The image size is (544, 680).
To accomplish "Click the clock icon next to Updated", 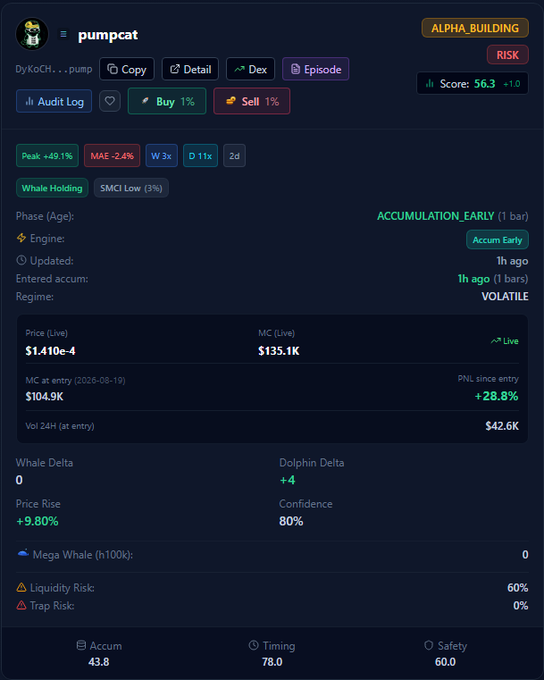I will (x=21, y=260).
